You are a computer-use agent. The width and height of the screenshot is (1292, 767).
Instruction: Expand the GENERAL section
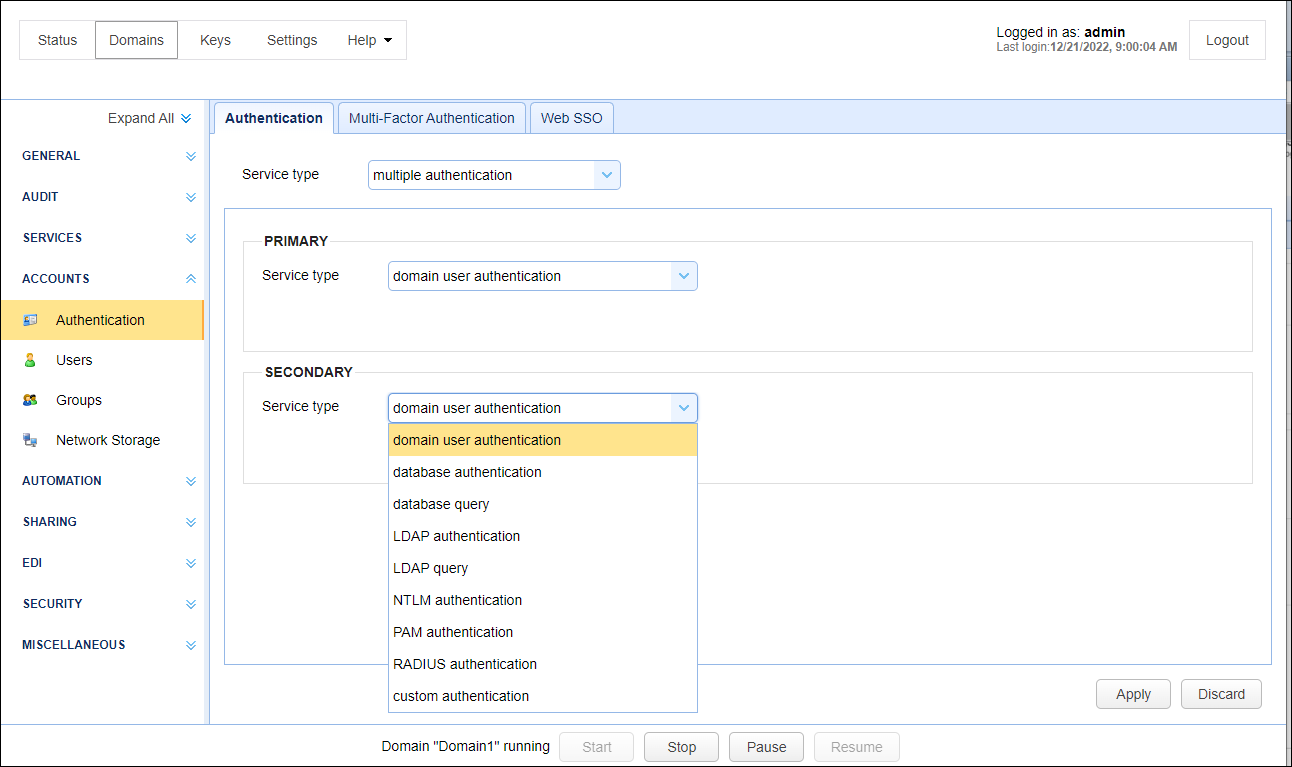coord(191,157)
